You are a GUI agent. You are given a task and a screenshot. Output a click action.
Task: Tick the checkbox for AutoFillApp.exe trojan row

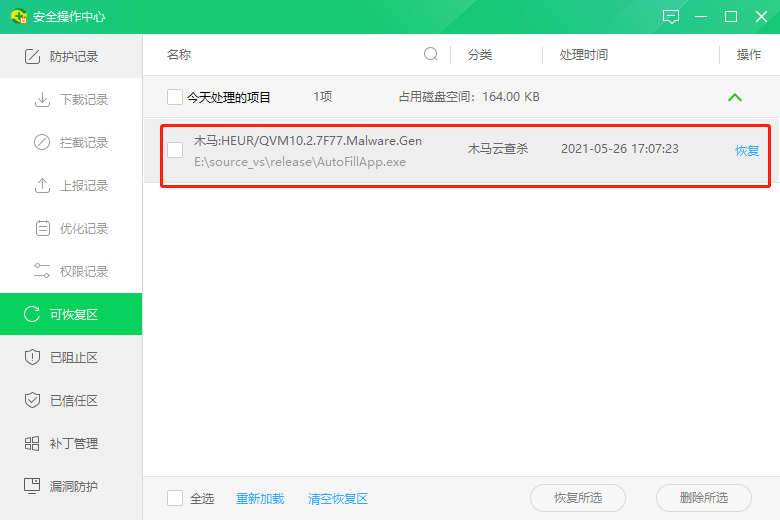(x=175, y=150)
